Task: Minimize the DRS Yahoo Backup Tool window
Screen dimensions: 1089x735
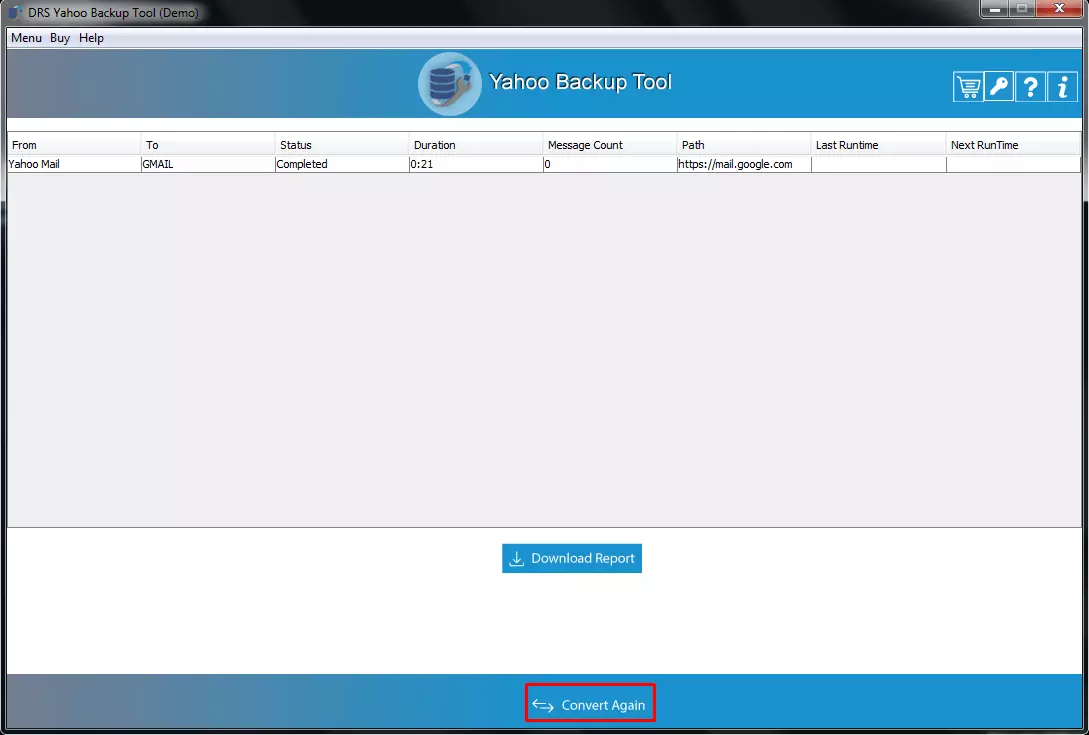Action: 995,9
